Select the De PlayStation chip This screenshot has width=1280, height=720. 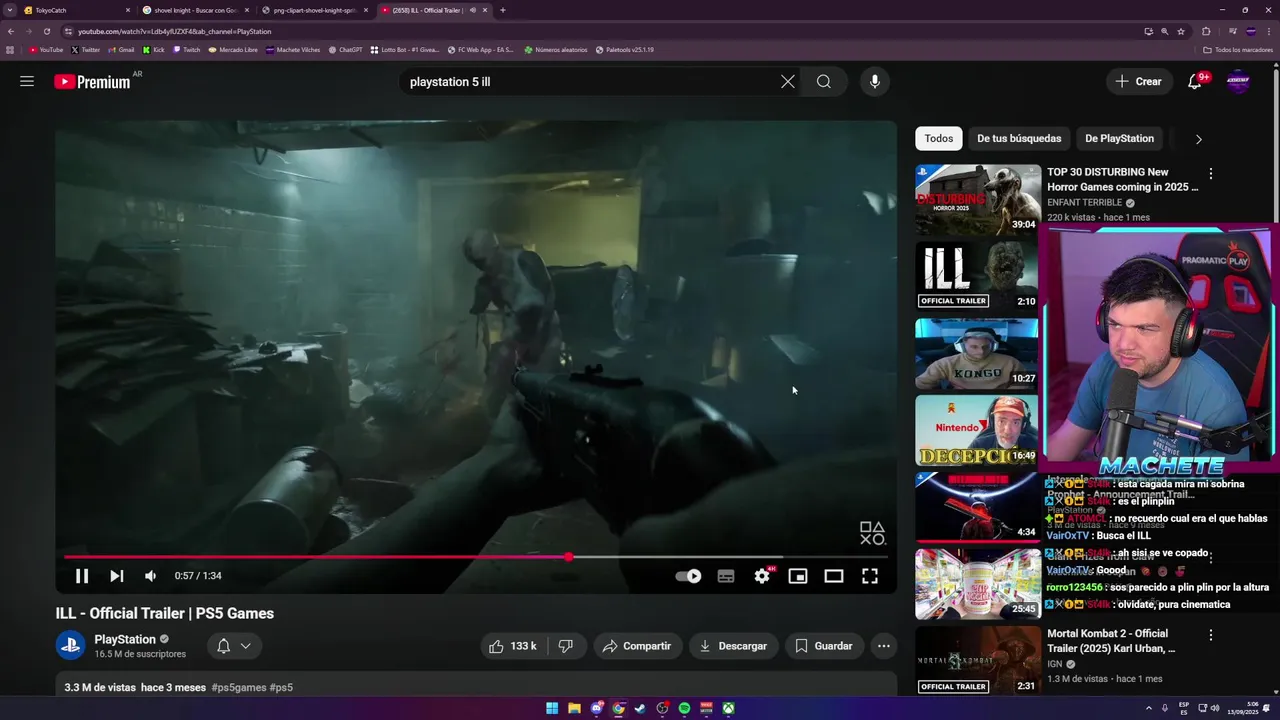coord(1119,138)
